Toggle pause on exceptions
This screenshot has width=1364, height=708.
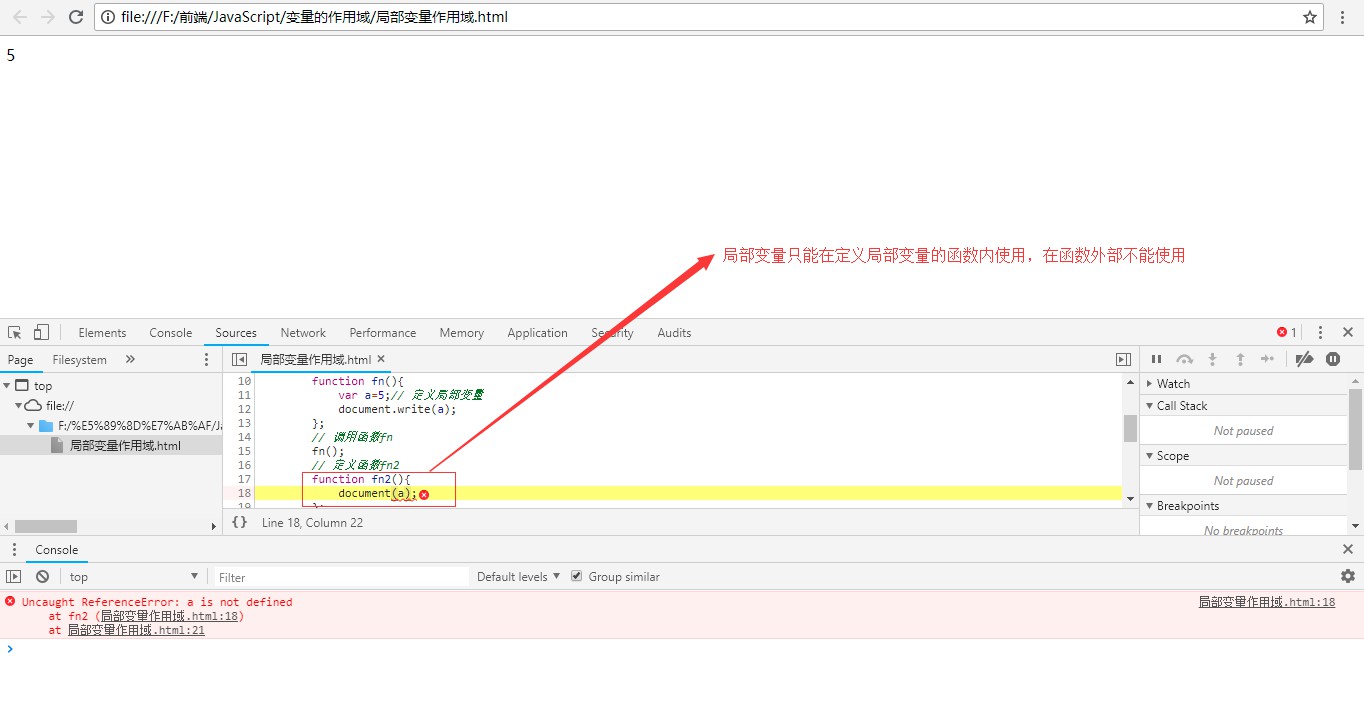1333,359
